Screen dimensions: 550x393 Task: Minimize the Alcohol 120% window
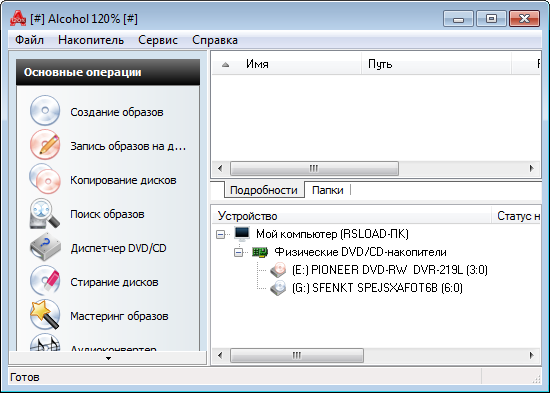[458, 18]
